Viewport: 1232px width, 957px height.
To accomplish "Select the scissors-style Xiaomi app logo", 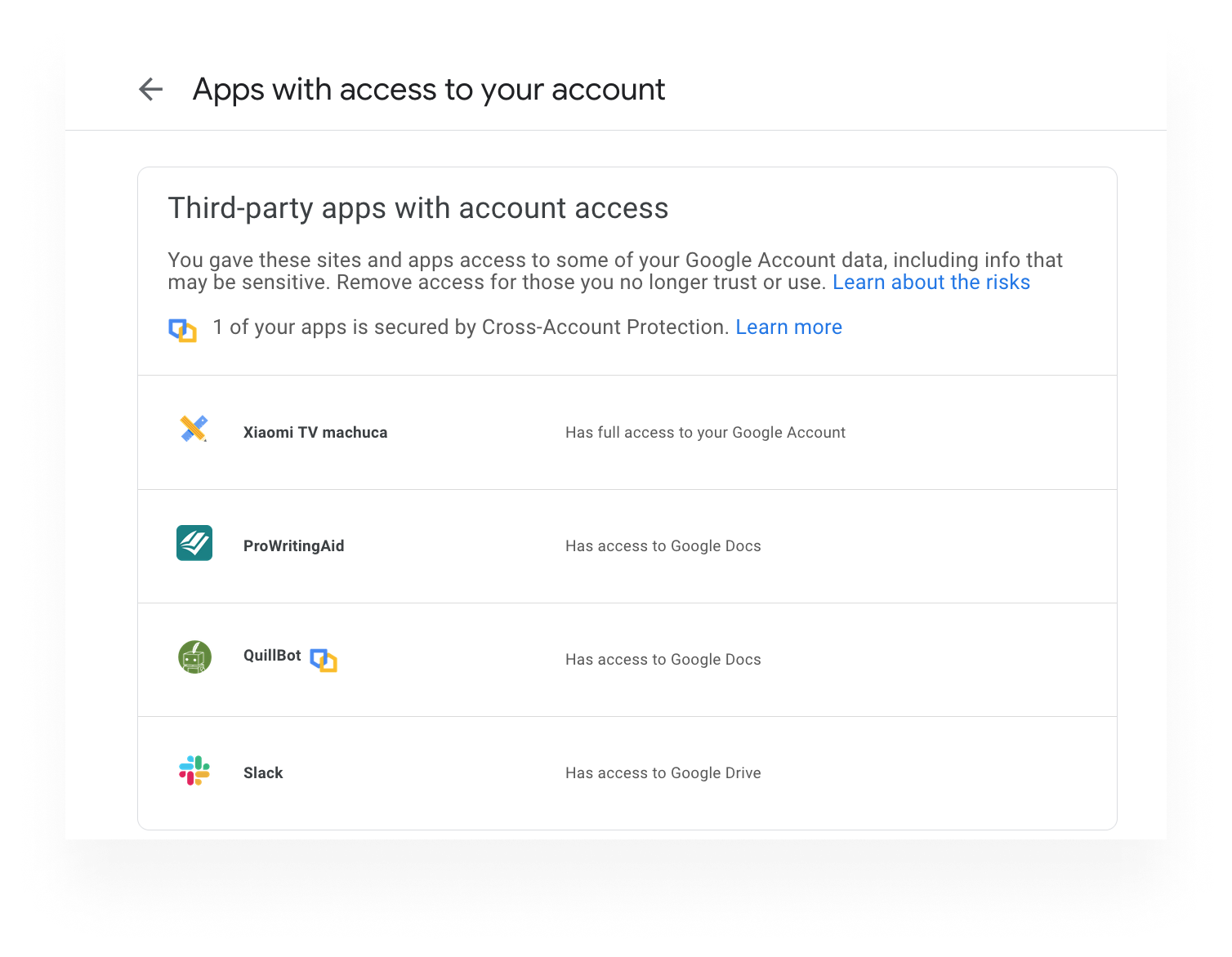I will [x=194, y=428].
